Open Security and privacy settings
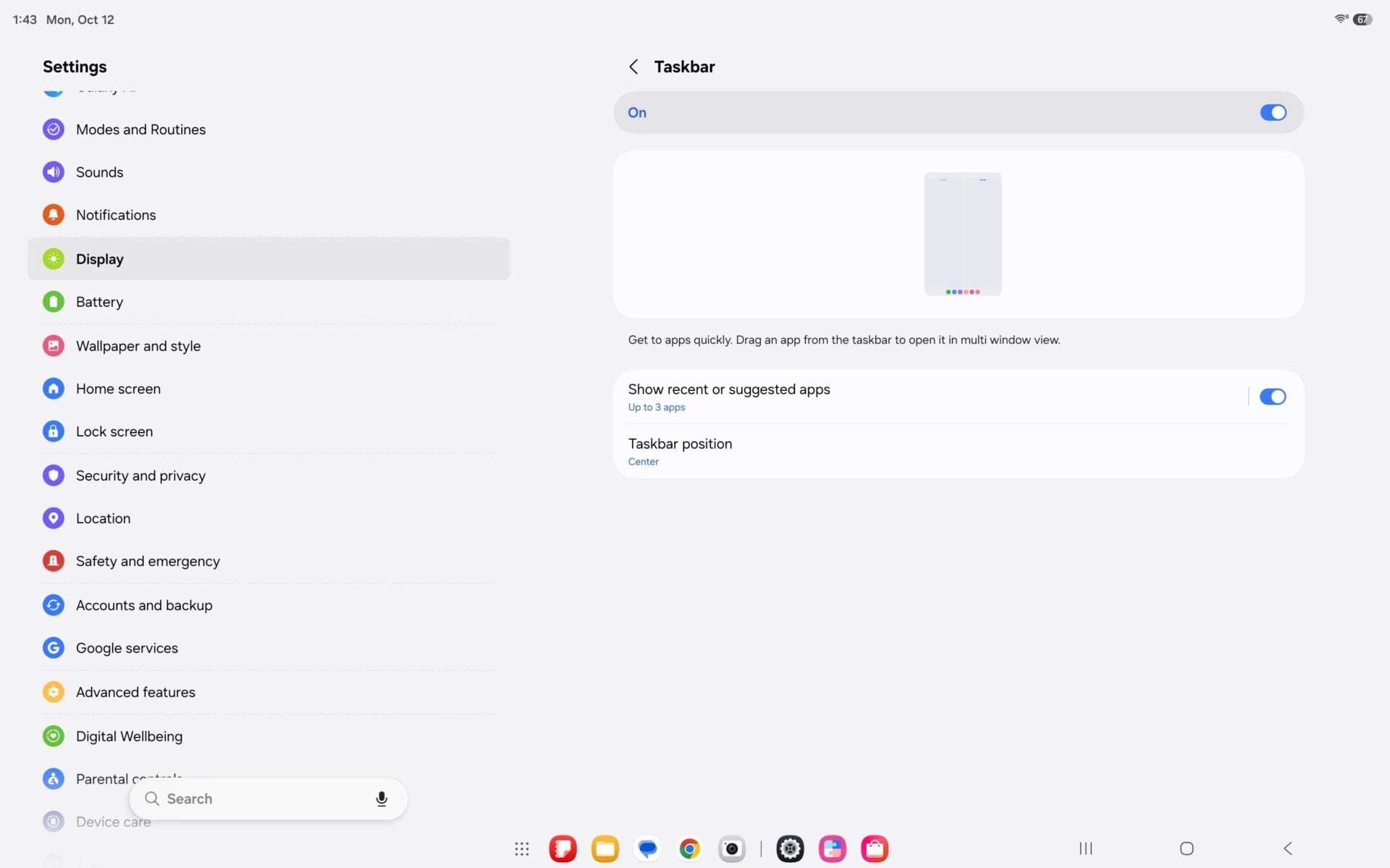The height and width of the screenshot is (868, 1390). (269, 476)
